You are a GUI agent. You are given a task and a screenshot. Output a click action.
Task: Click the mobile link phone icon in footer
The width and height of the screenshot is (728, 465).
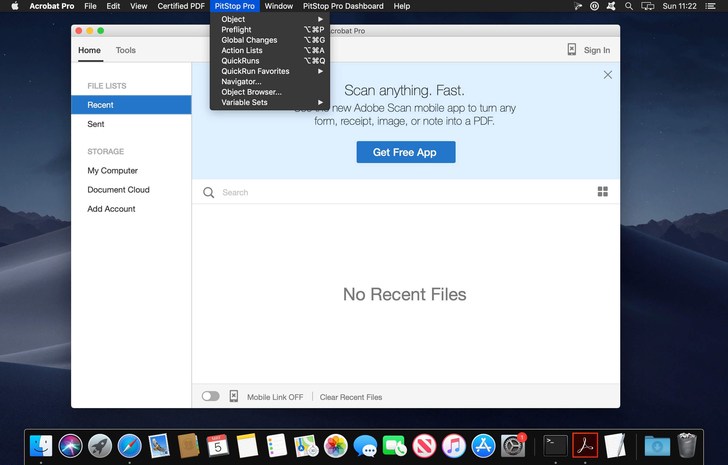tap(233, 397)
